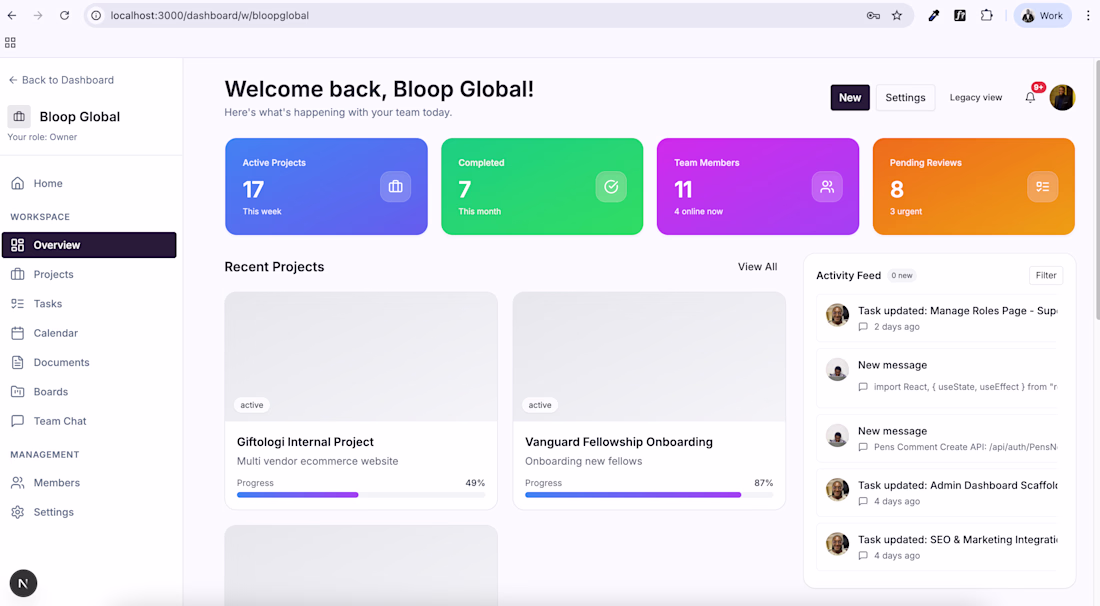Click the Giftologi progress bar
Viewport: 1100px width, 606px height.
pos(361,495)
